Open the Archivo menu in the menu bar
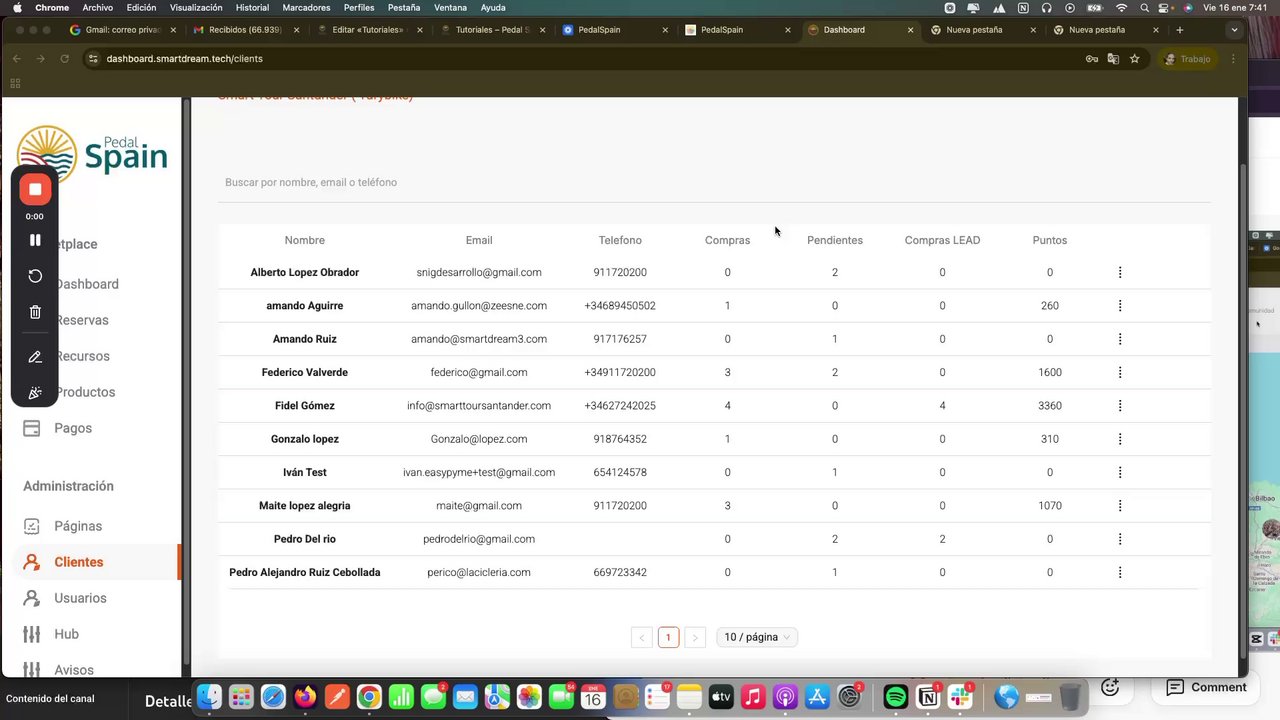 [98, 7]
